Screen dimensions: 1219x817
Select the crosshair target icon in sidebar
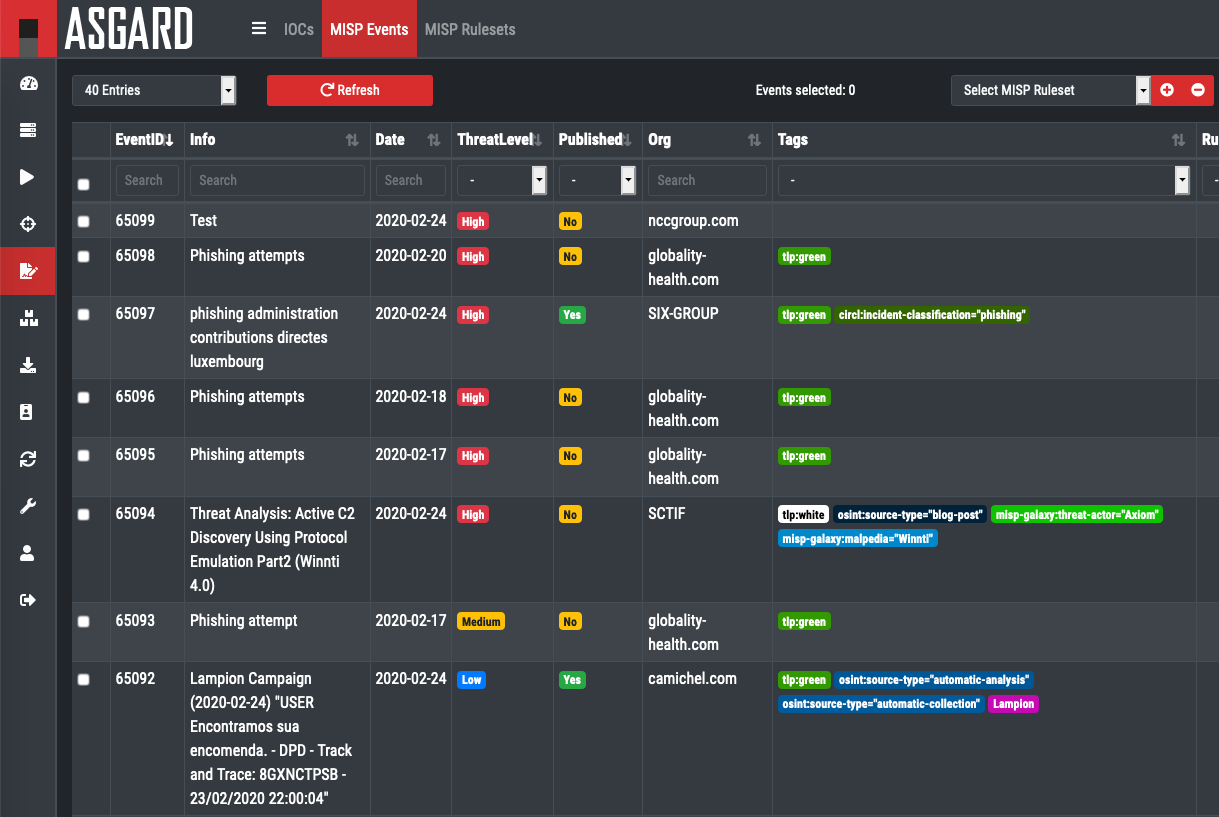point(28,224)
